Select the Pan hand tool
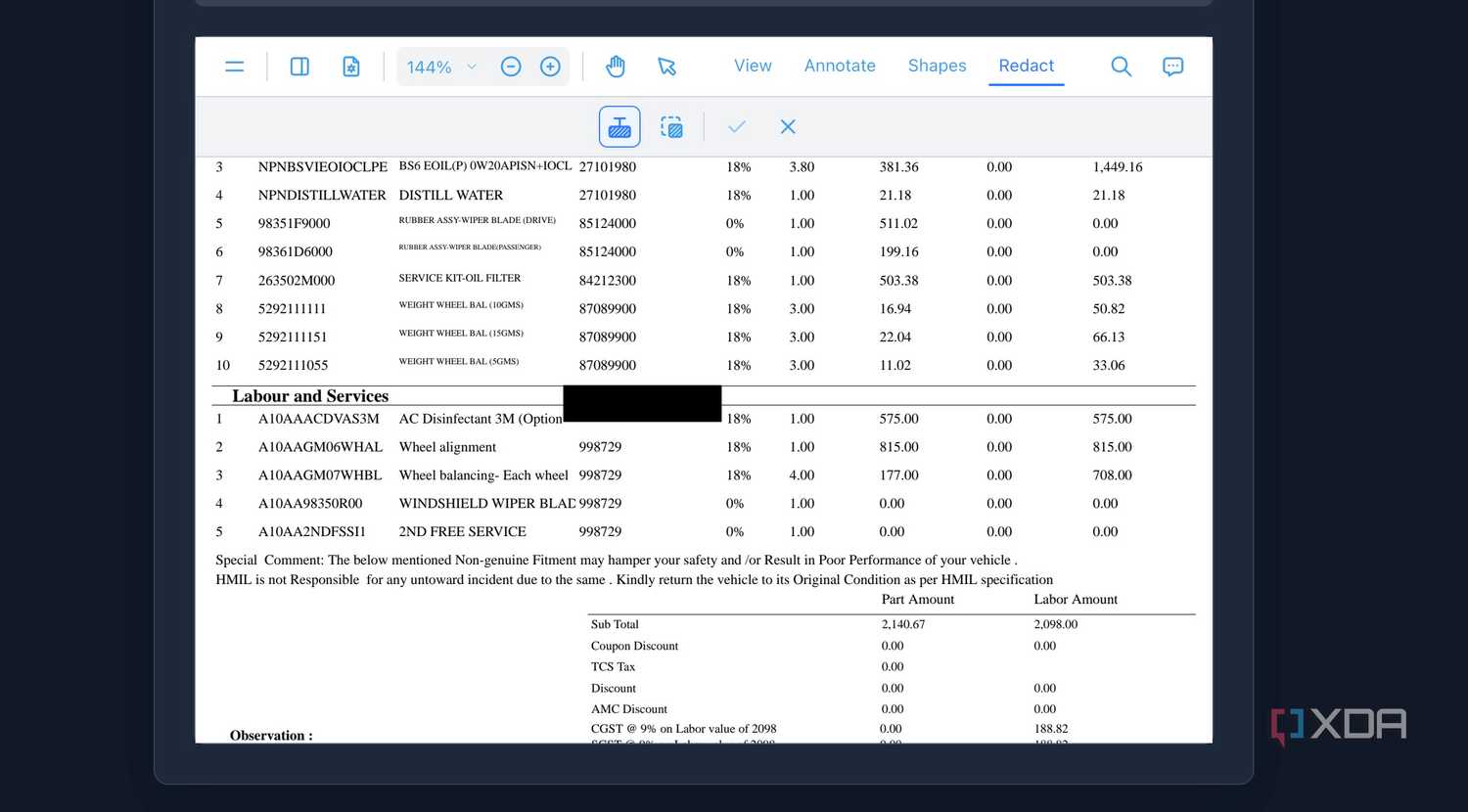1468x812 pixels. [616, 67]
